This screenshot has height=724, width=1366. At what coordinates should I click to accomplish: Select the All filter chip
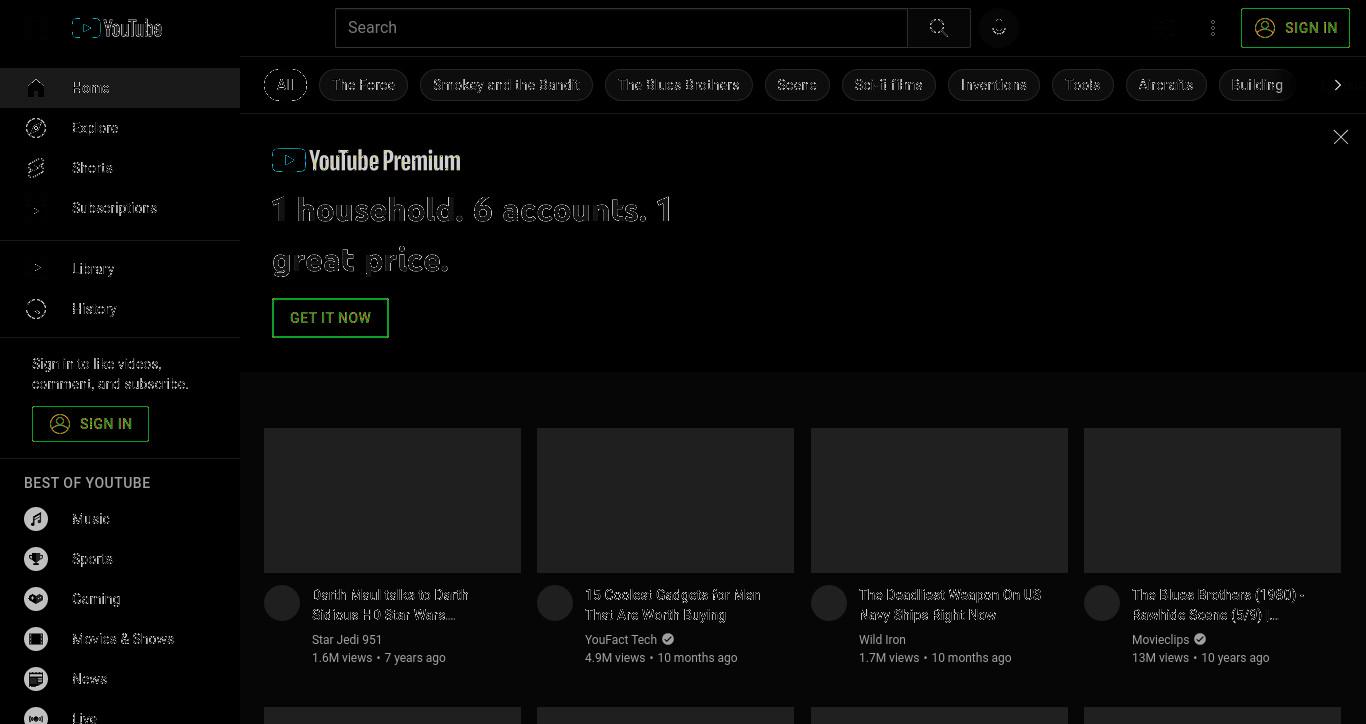285,85
